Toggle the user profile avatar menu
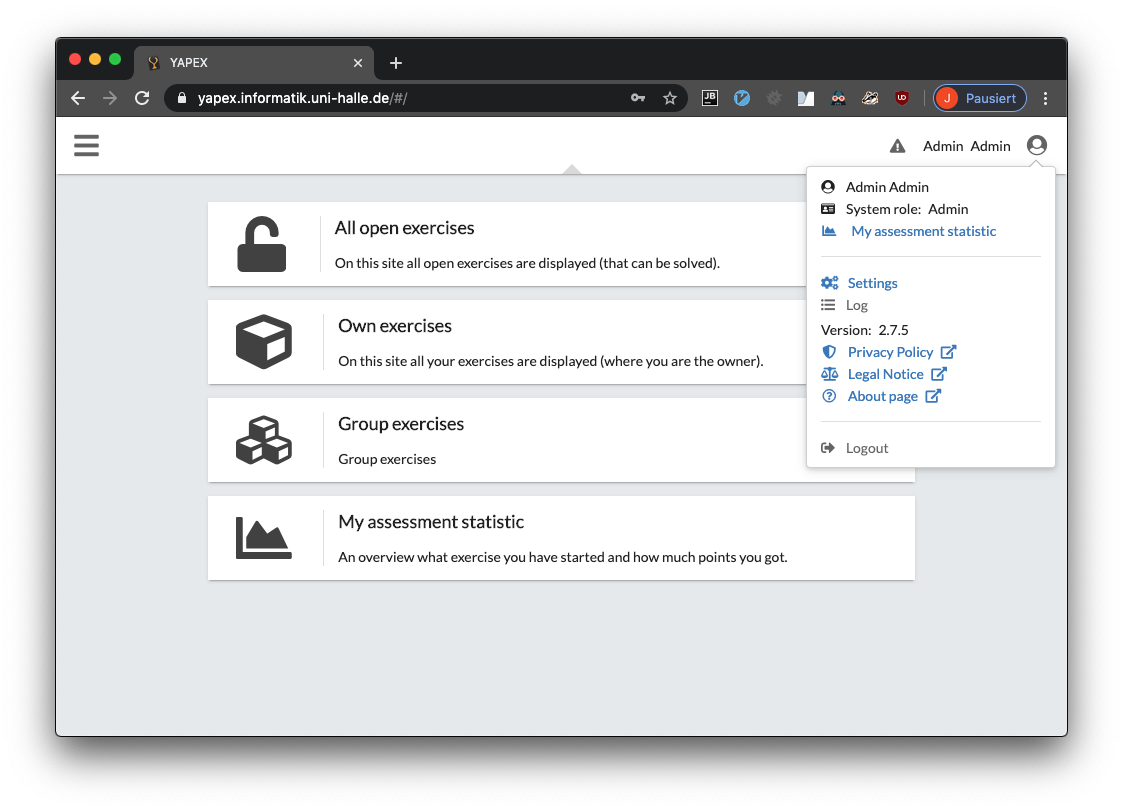The image size is (1123, 810). [x=1036, y=146]
